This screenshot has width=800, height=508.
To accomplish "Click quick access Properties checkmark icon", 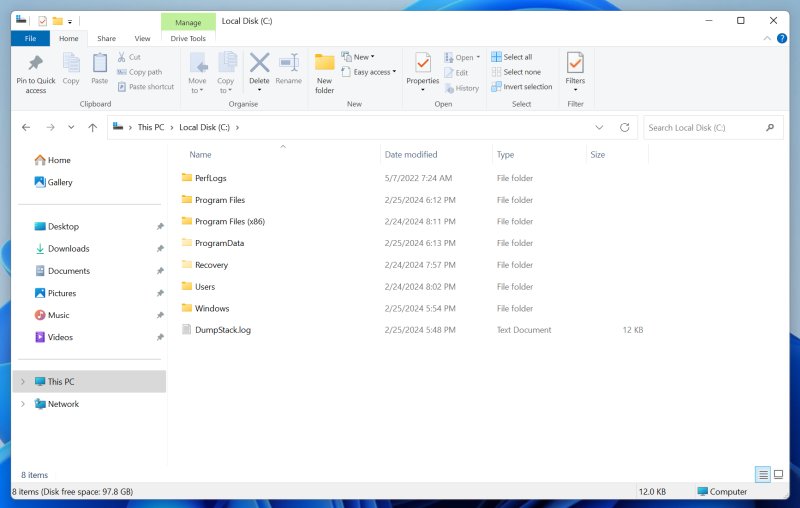I will pos(42,21).
